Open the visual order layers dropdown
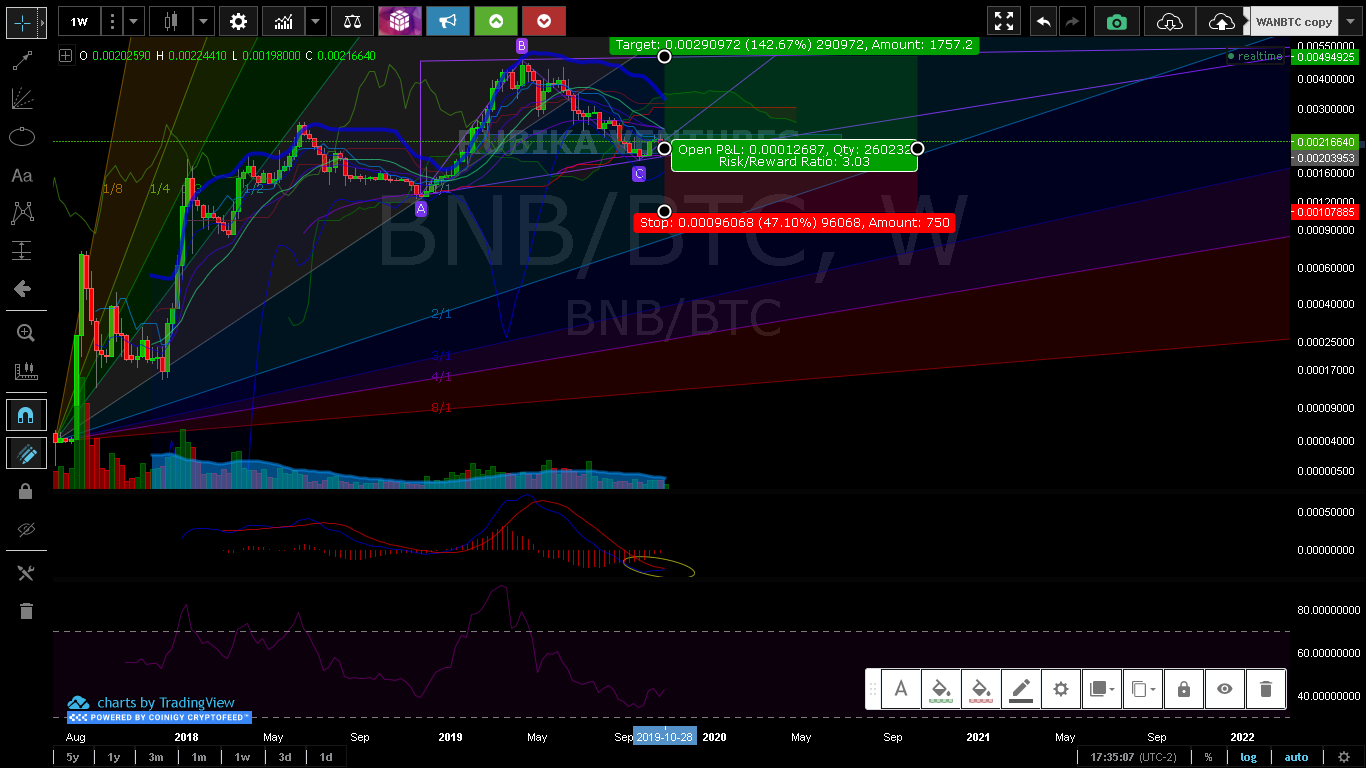 (1101, 689)
